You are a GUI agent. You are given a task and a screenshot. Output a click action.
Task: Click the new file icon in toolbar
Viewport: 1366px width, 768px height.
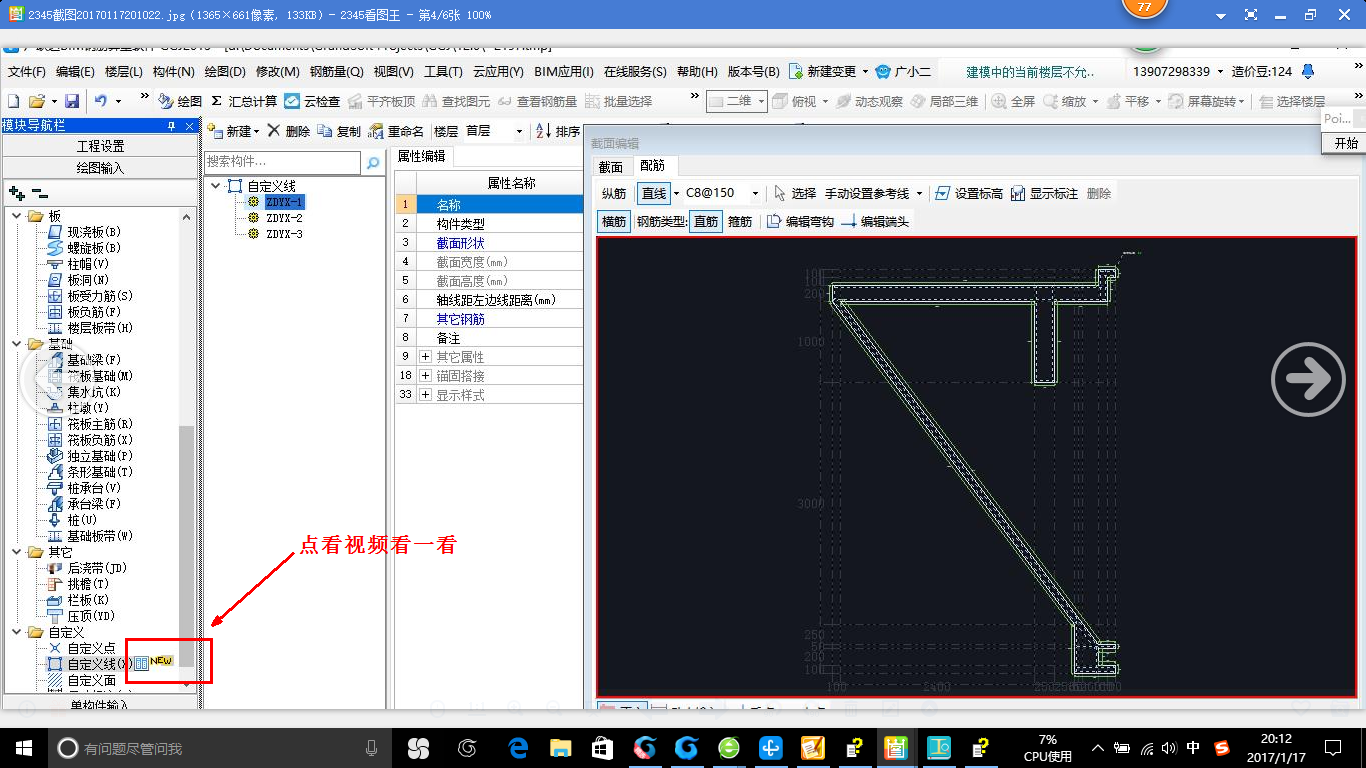[x=13, y=101]
